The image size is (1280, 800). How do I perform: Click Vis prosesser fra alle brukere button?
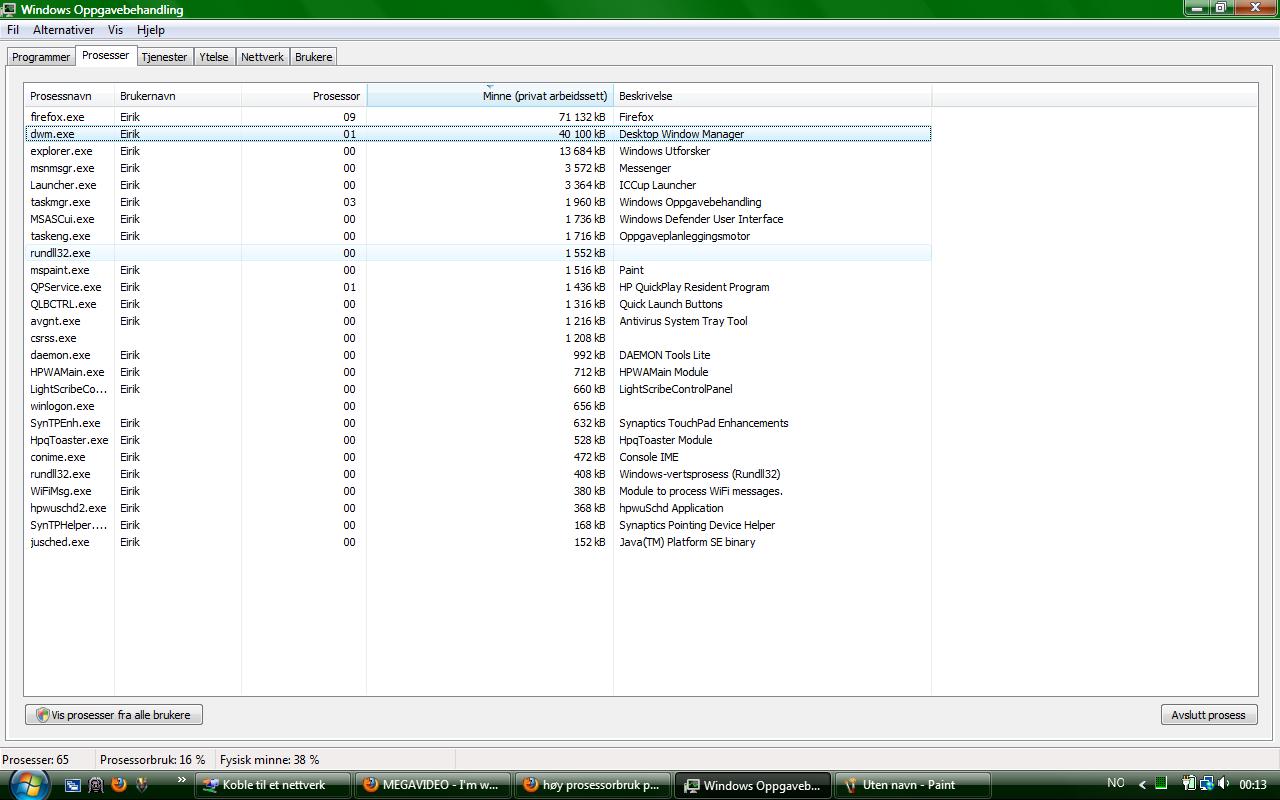pyautogui.click(x=114, y=715)
